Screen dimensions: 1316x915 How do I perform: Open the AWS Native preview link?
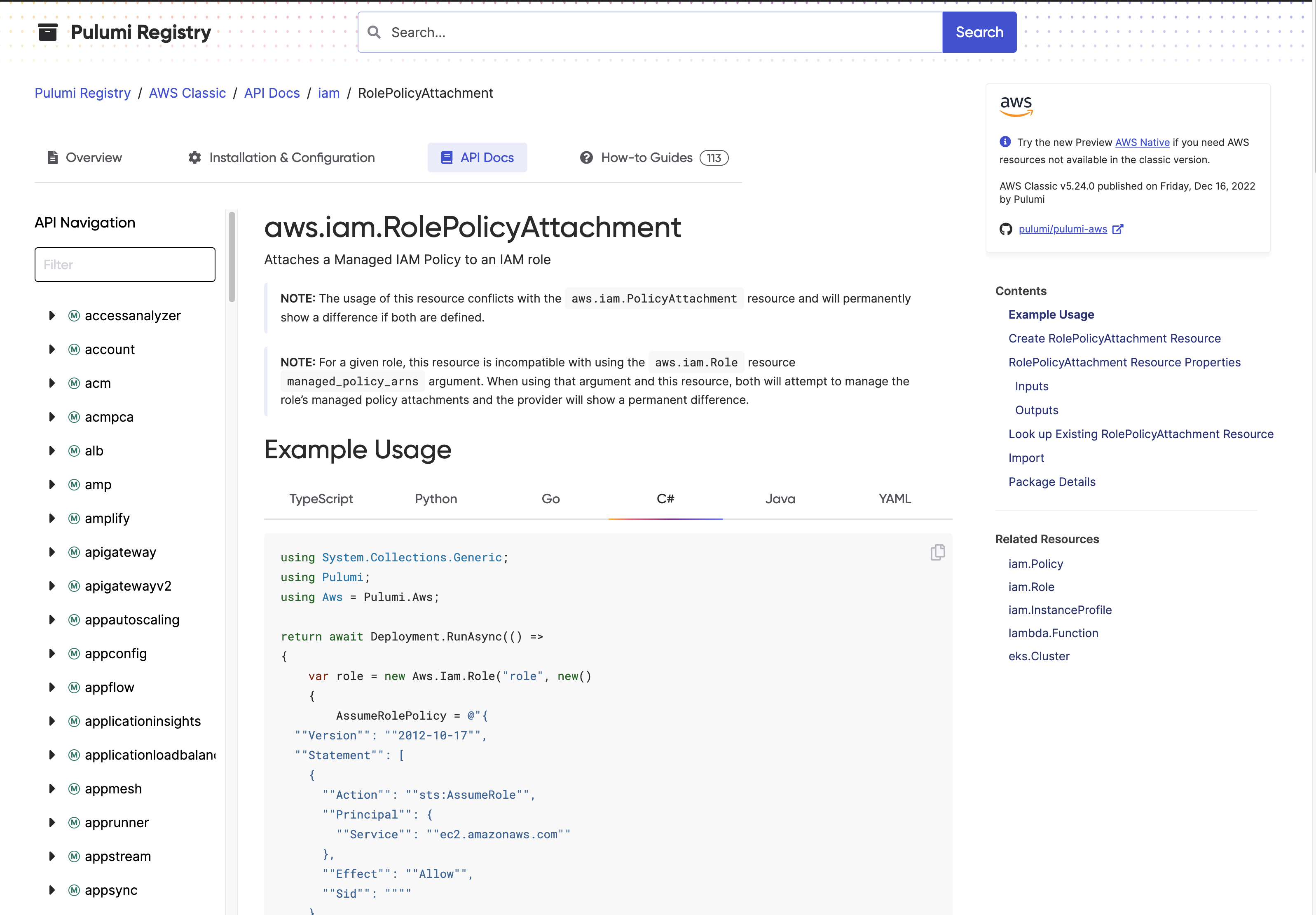pyautogui.click(x=1142, y=142)
